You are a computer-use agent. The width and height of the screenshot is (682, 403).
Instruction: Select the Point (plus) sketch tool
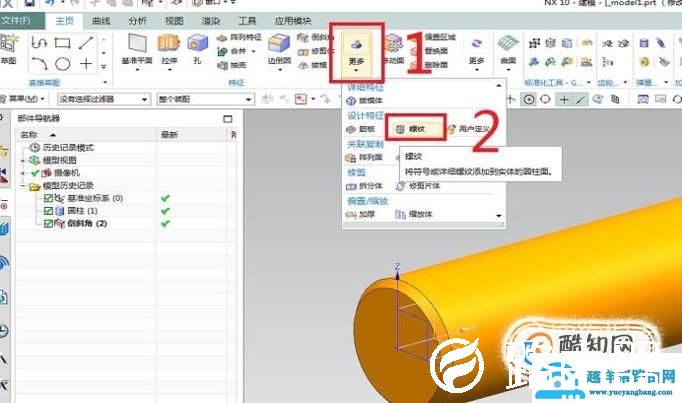(86, 64)
